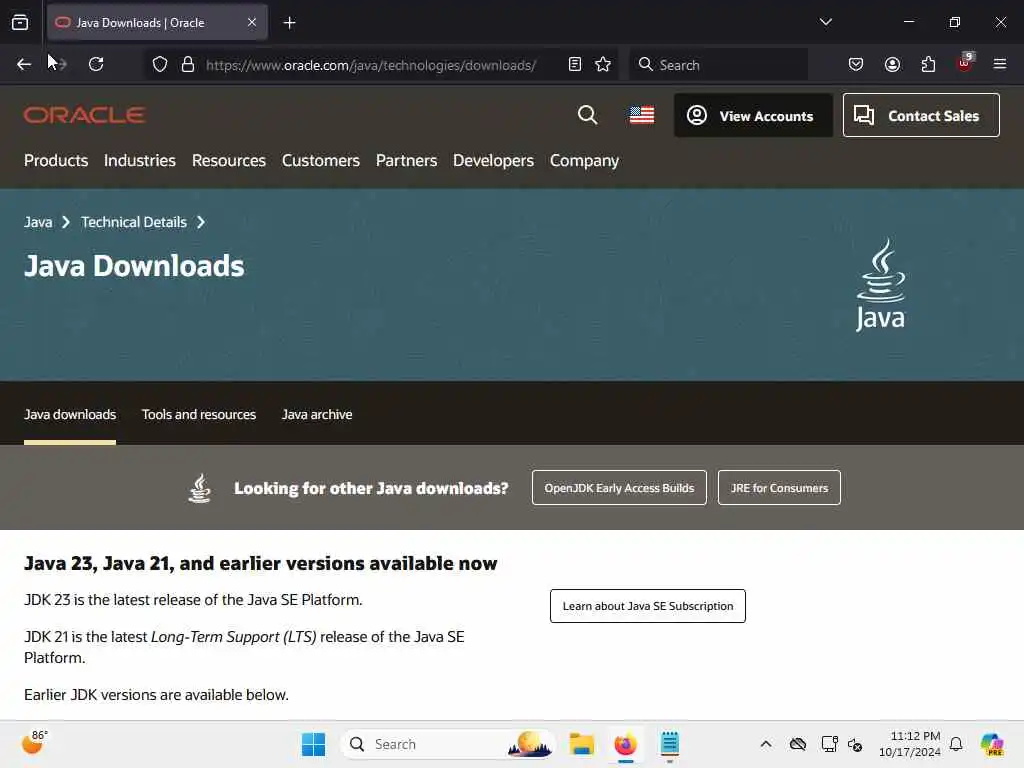Viewport: 1024px width, 768px height.
Task: Select the Java downloads tab
Action: [70, 415]
